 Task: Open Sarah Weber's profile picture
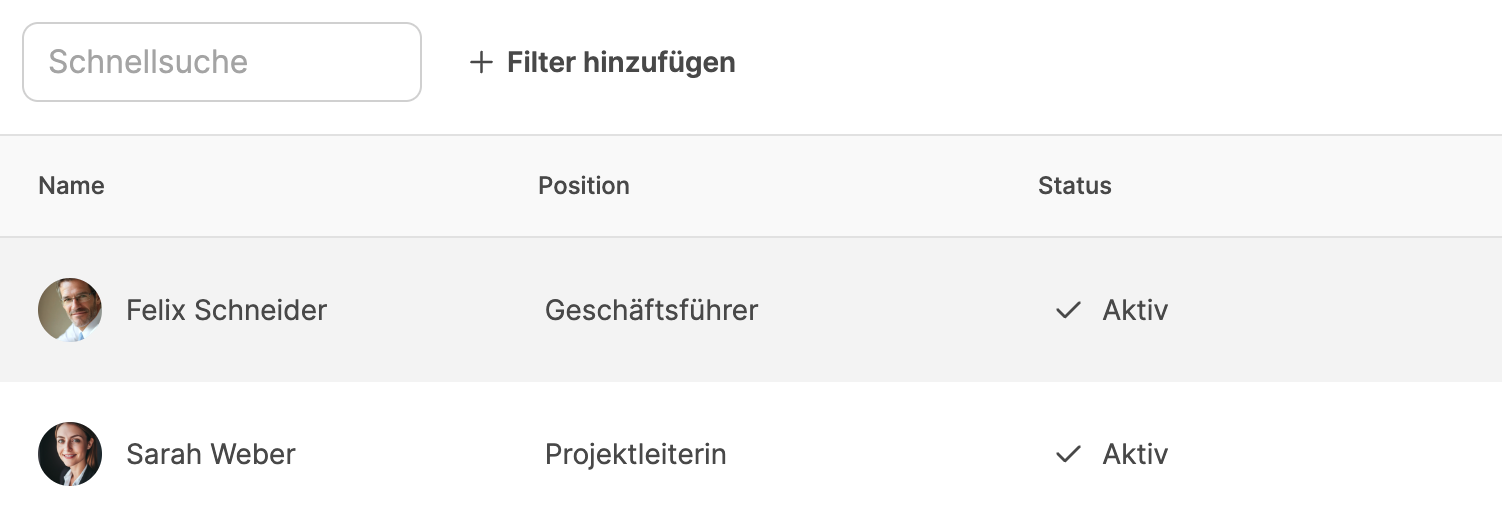70,454
